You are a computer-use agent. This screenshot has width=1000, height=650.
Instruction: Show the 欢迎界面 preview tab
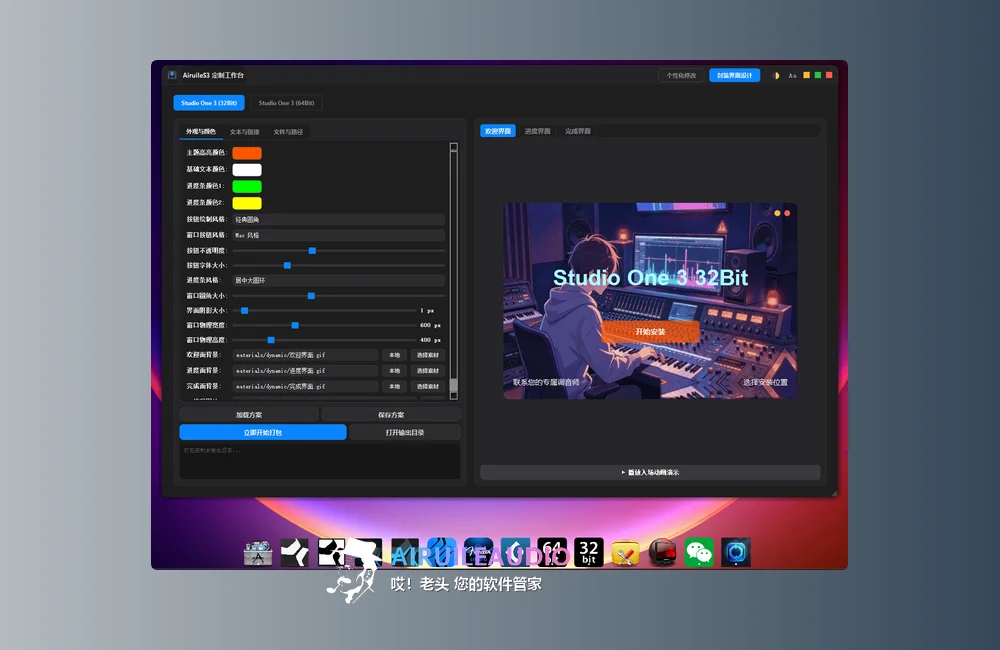[x=498, y=131]
